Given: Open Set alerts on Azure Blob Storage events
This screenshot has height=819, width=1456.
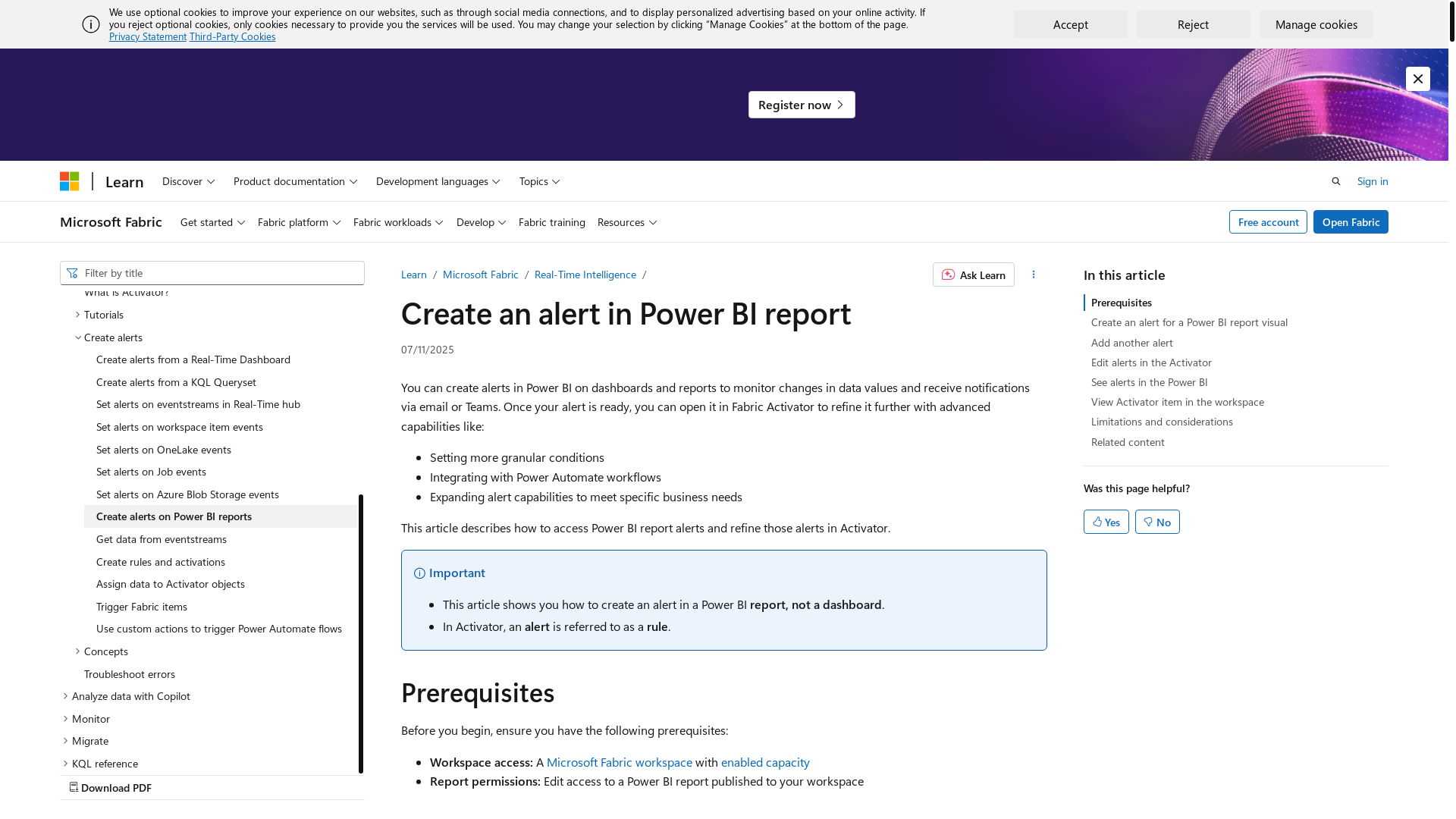Looking at the screenshot, I should point(187,494).
